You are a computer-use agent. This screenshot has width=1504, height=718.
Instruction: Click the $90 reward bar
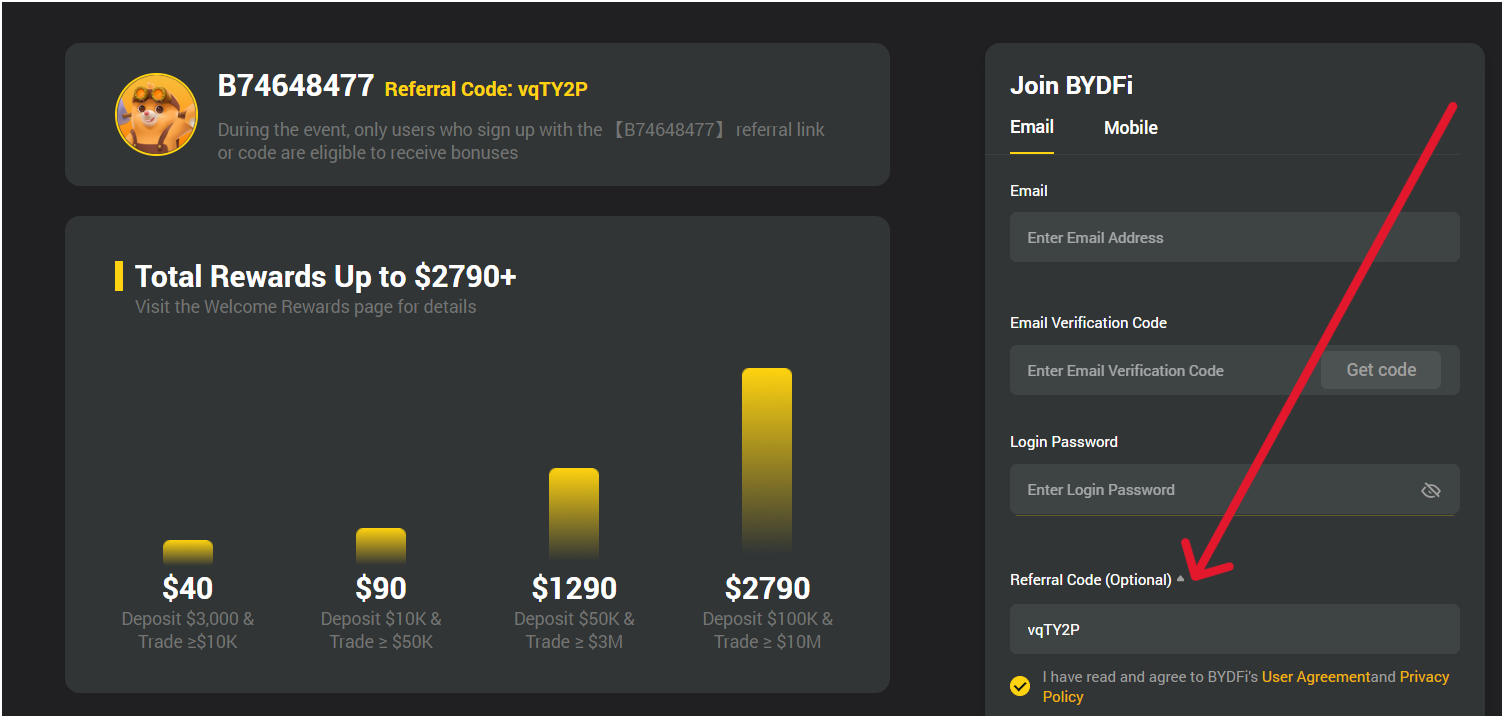[x=381, y=545]
